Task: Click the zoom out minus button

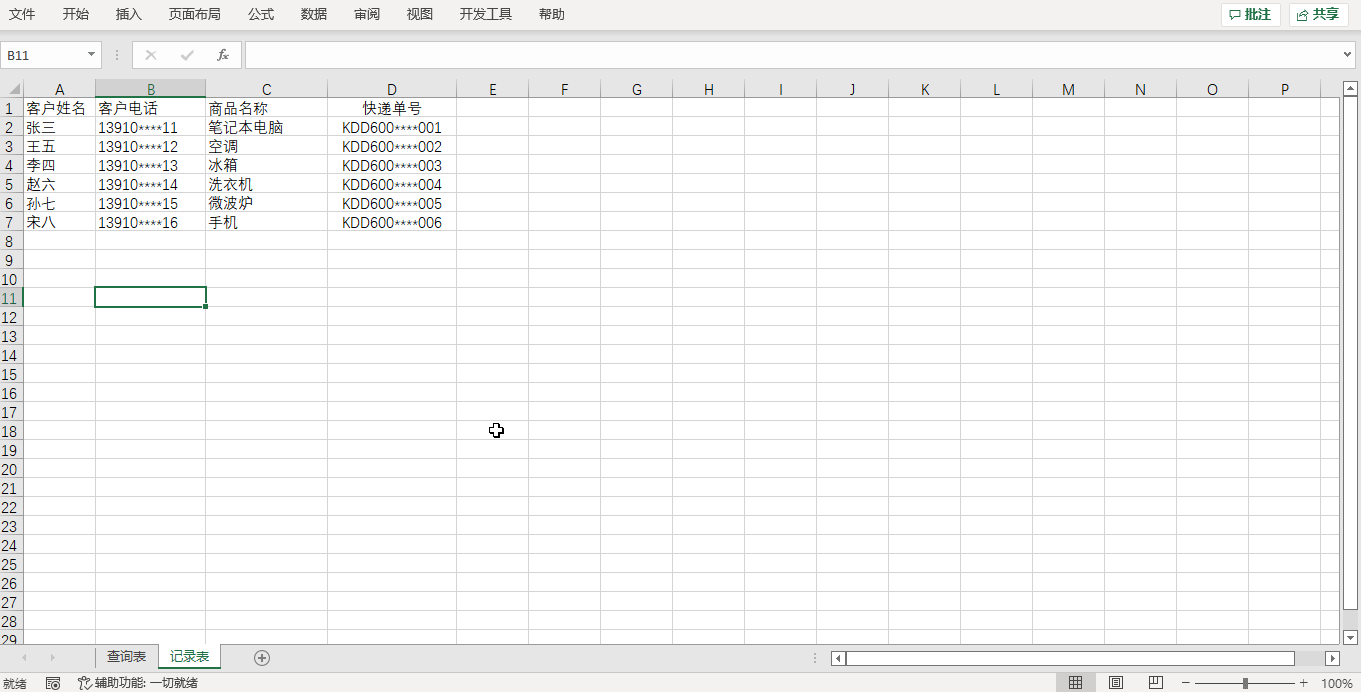Action: coord(1185,683)
